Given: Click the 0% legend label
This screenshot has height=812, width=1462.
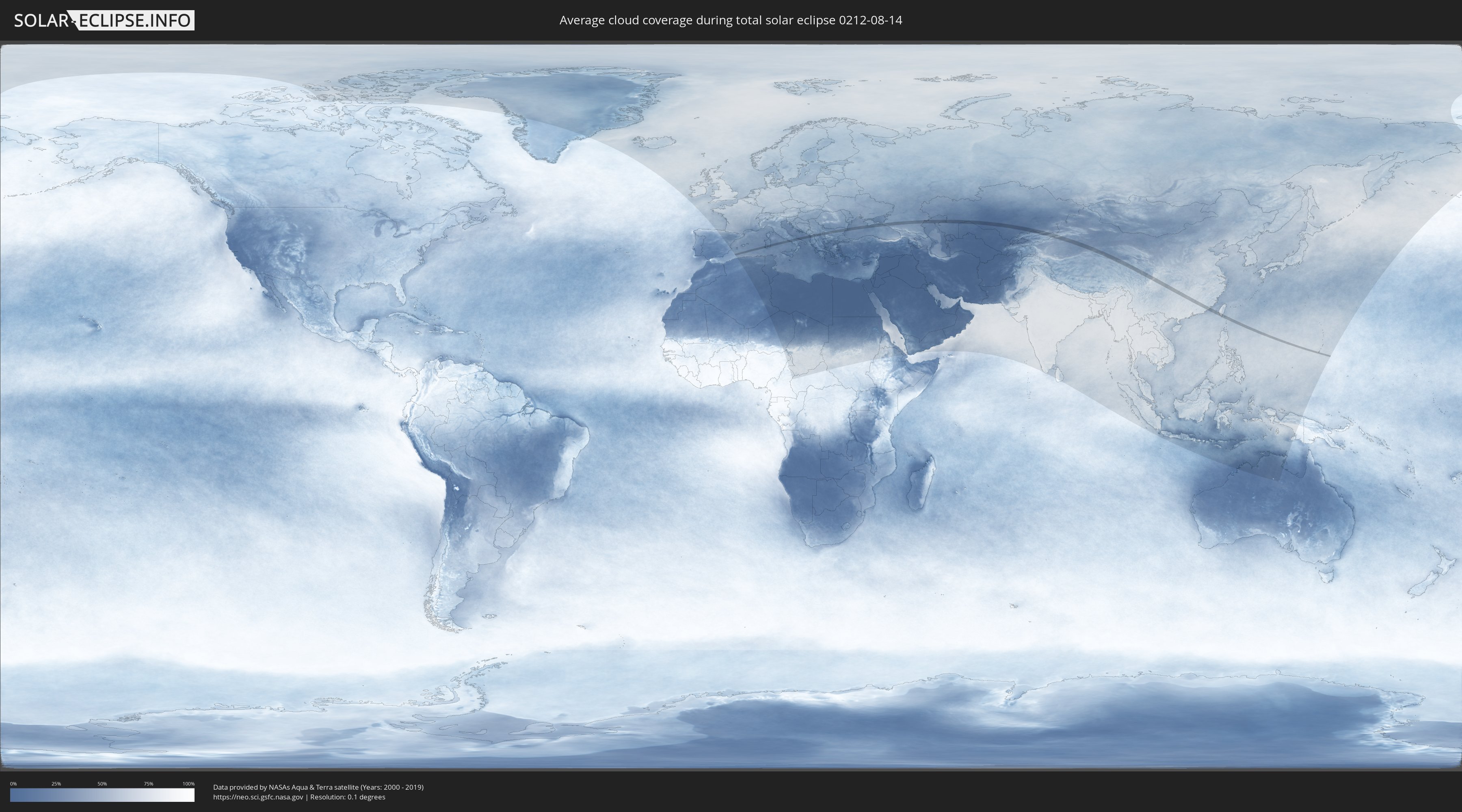Looking at the screenshot, I should 14,784.
